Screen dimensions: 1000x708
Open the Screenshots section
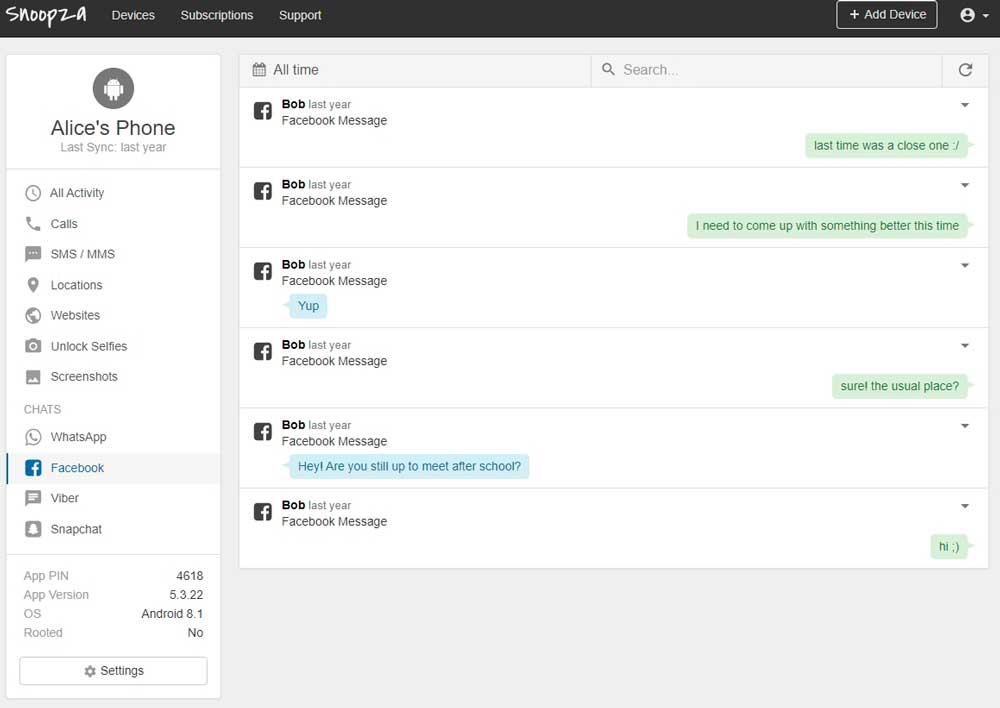[84, 377]
